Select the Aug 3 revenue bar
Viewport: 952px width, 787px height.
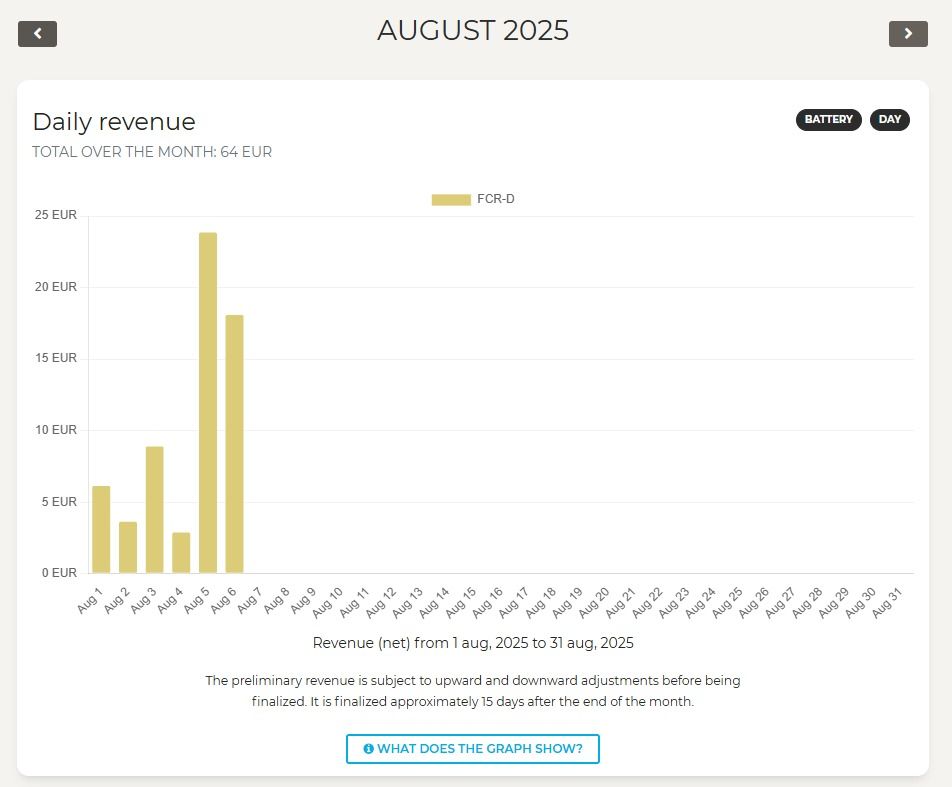click(x=154, y=509)
